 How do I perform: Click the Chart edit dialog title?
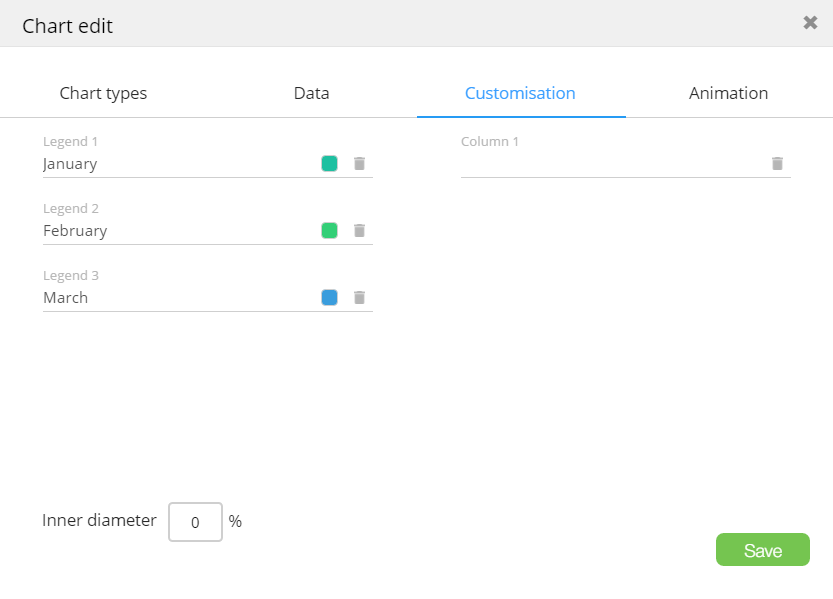point(67,26)
